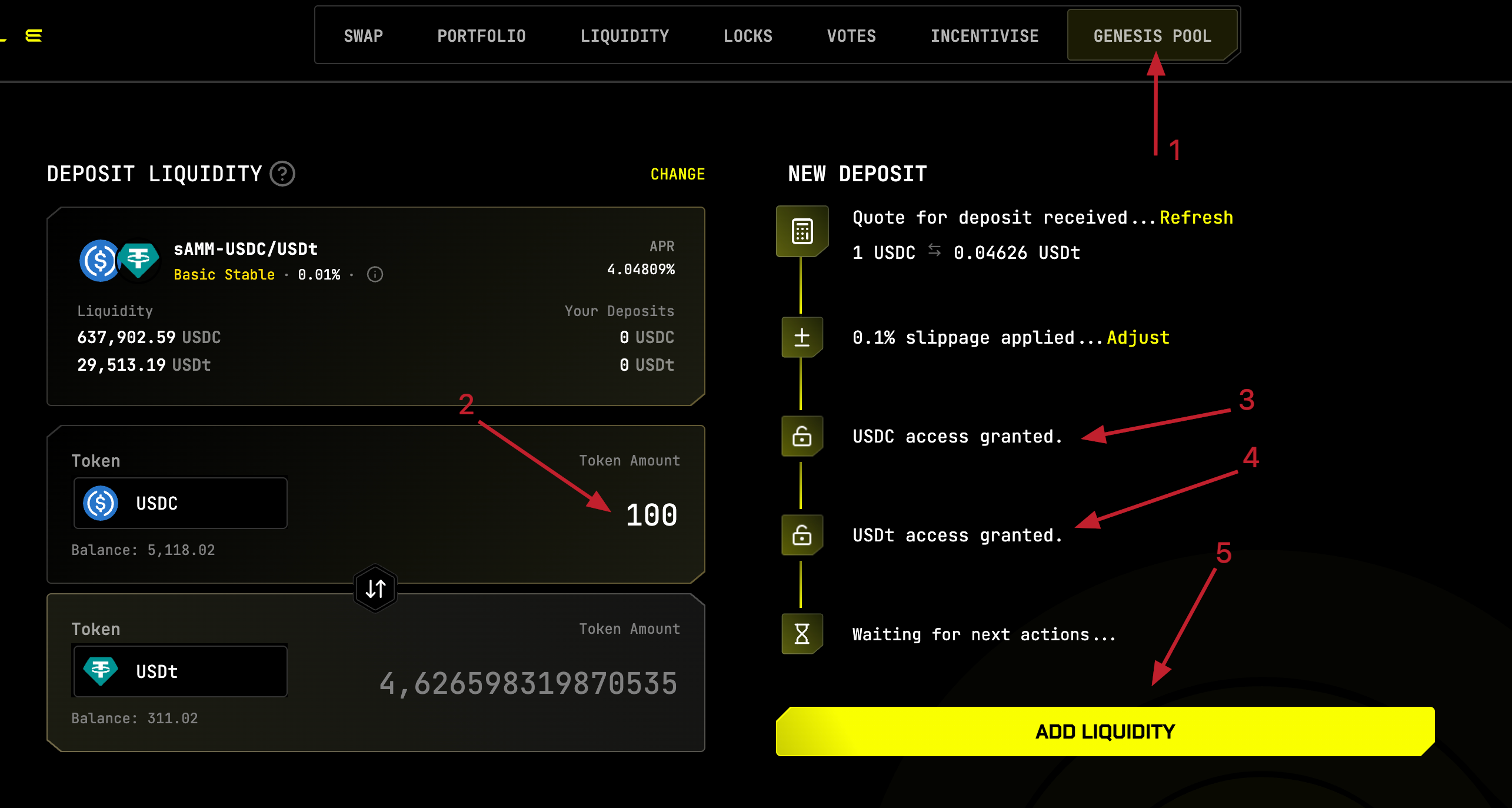Viewport: 1512px width, 808px height.
Task: Click the APR value 4.04809%
Action: 641,270
